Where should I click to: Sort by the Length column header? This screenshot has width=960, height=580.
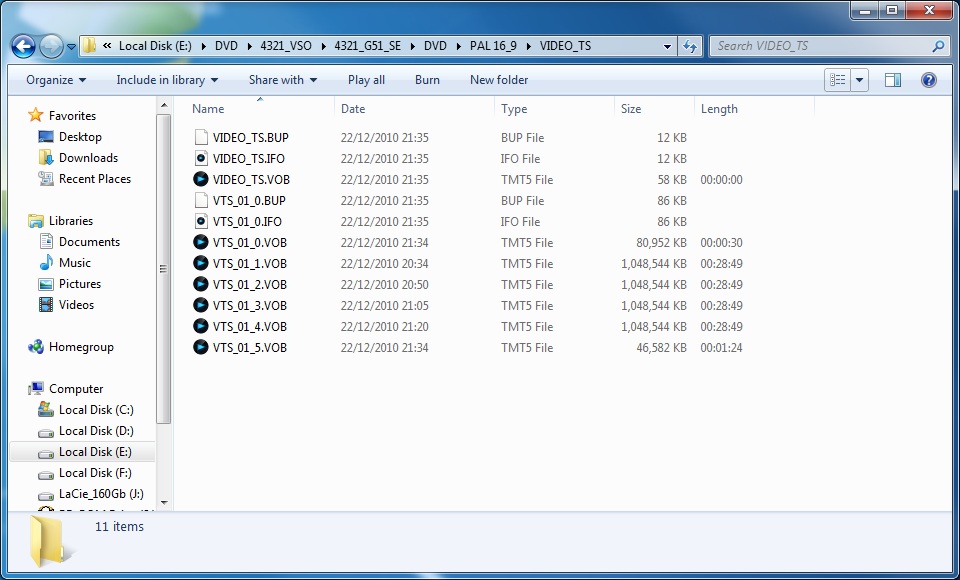[x=719, y=109]
